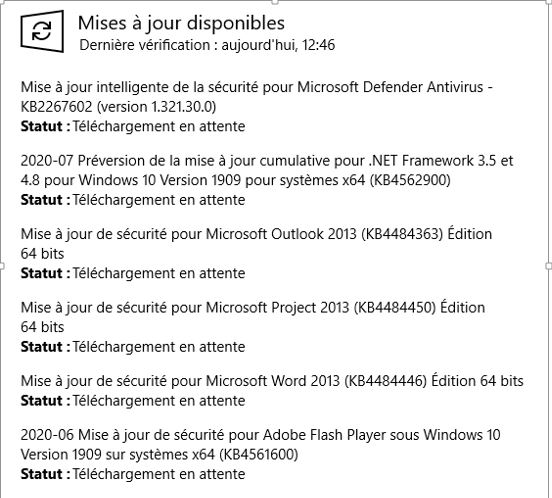Click the 'Dernière vérification' timestamp line
Image resolution: width=552 pixels, height=498 pixels.
(207, 45)
